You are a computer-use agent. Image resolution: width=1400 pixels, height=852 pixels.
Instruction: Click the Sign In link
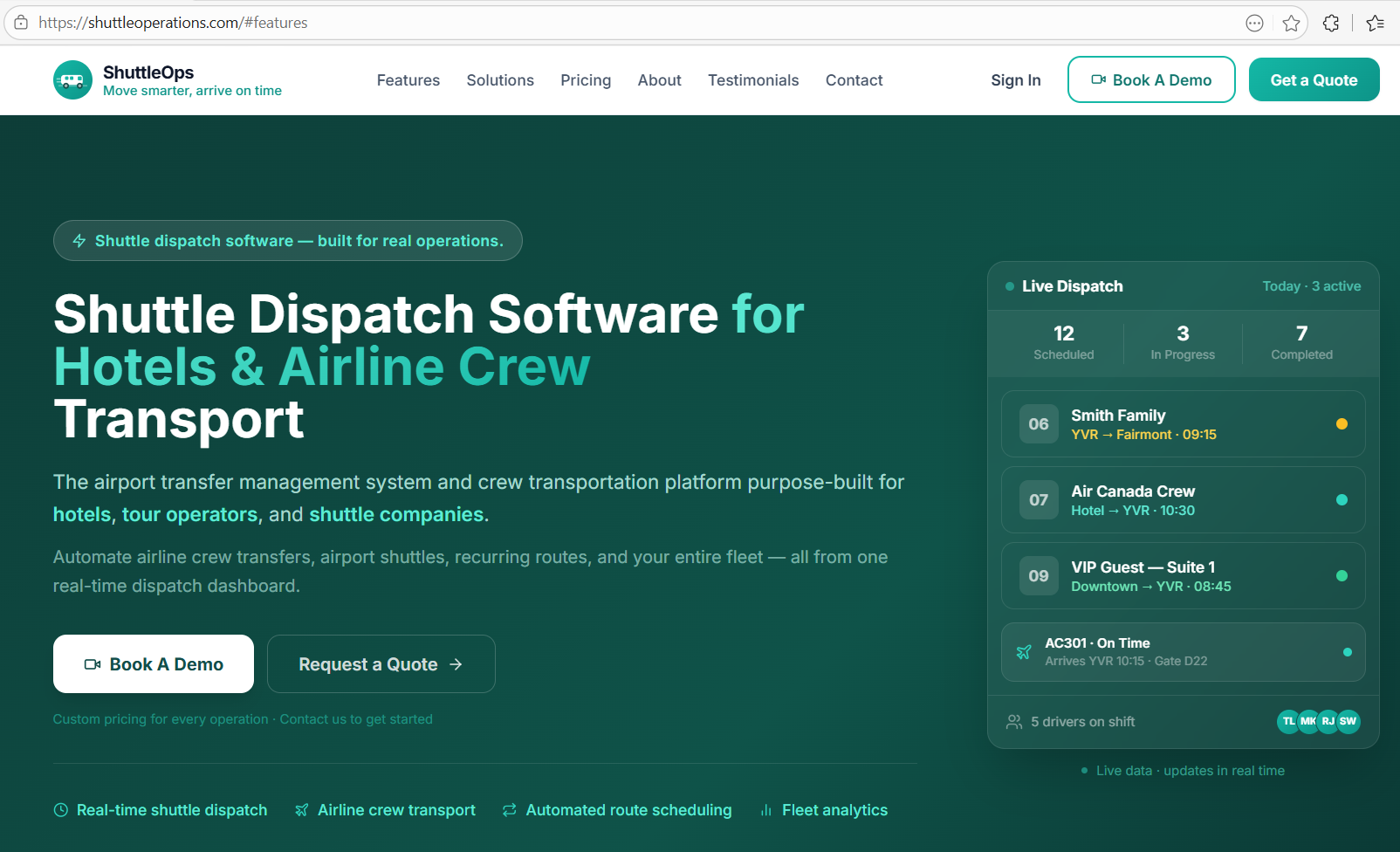pos(1016,80)
